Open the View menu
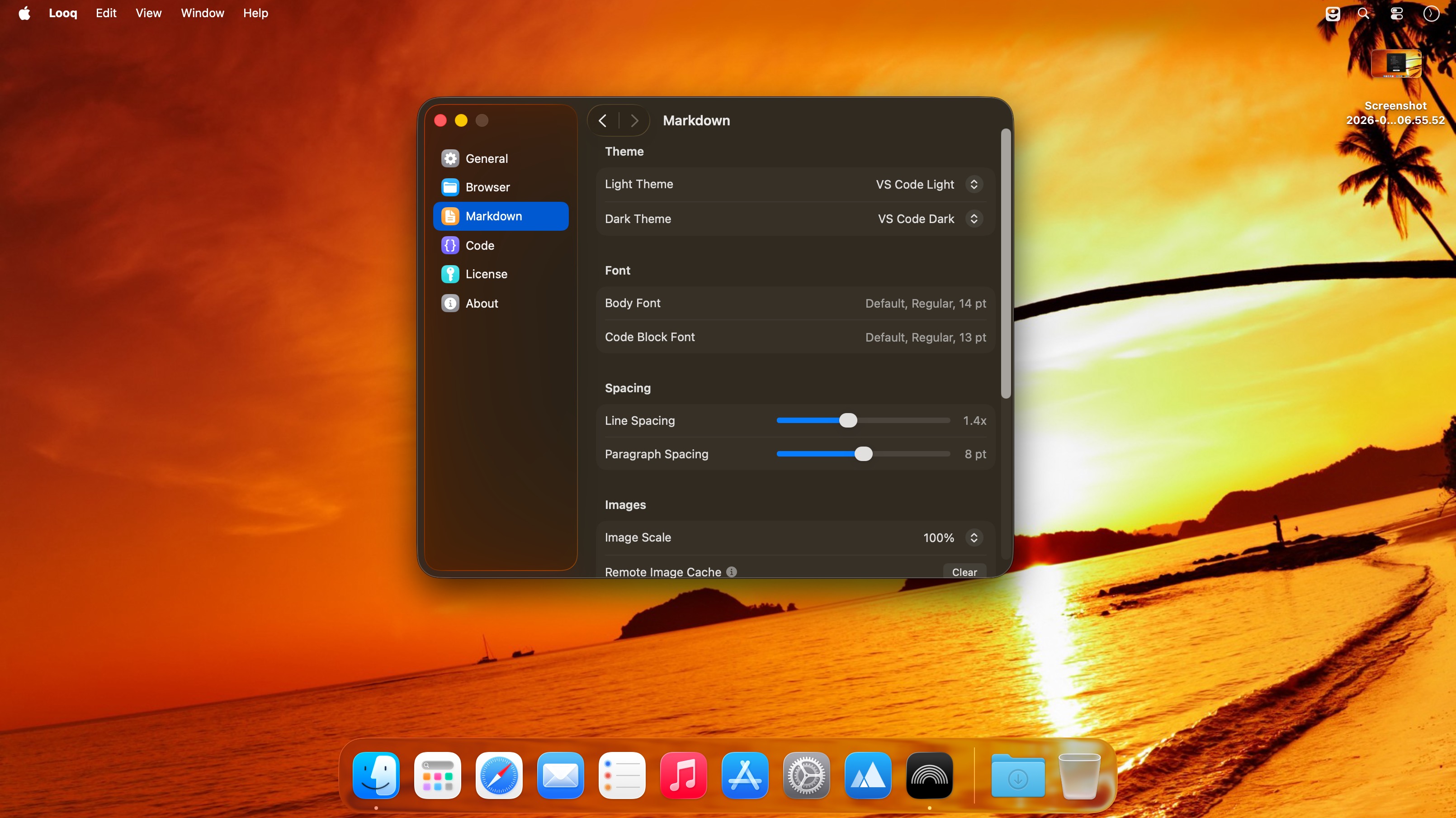This screenshot has width=1456, height=818. (149, 13)
